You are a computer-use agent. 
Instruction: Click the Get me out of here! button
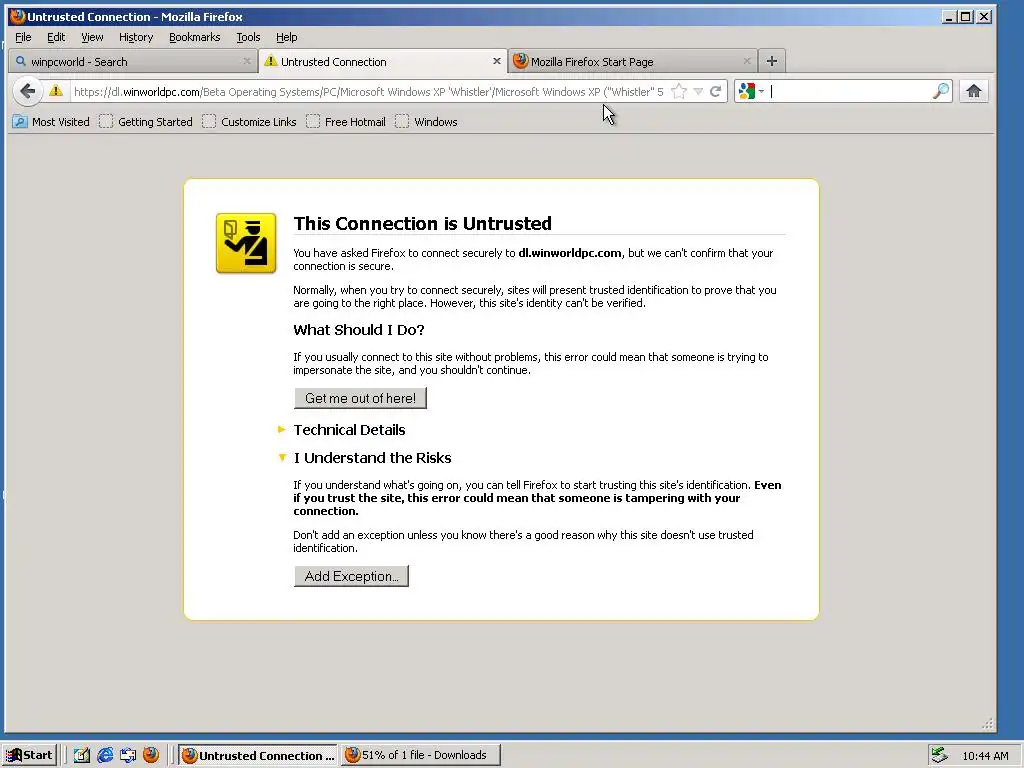point(360,398)
